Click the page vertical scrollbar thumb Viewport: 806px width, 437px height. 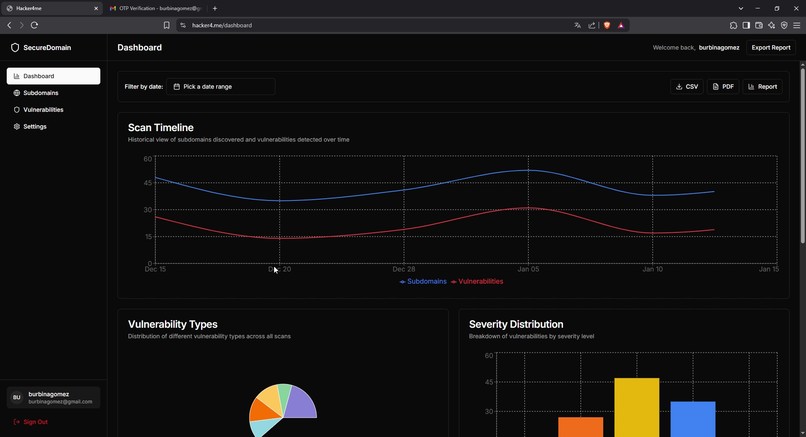(802, 155)
